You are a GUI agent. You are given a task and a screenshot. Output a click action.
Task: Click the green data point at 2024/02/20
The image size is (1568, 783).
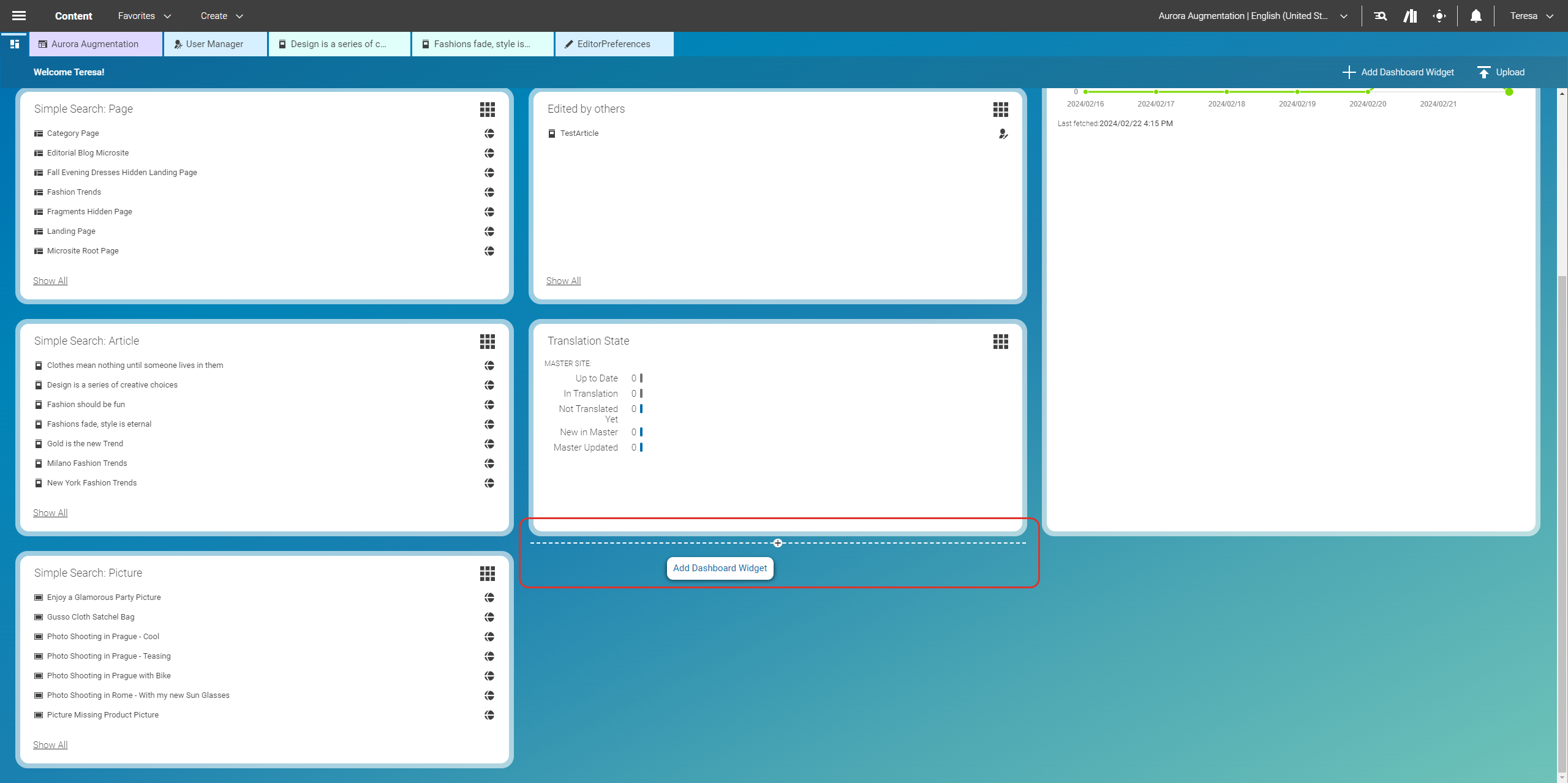(1367, 91)
